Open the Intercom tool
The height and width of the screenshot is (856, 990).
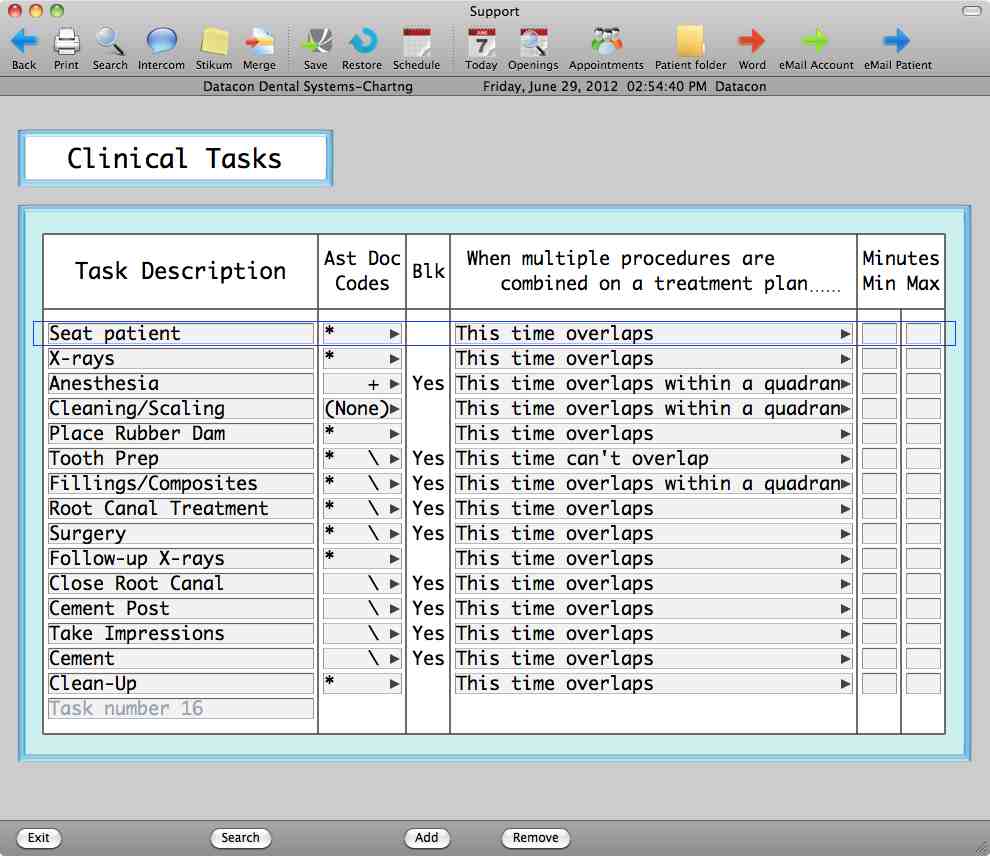[x=161, y=42]
